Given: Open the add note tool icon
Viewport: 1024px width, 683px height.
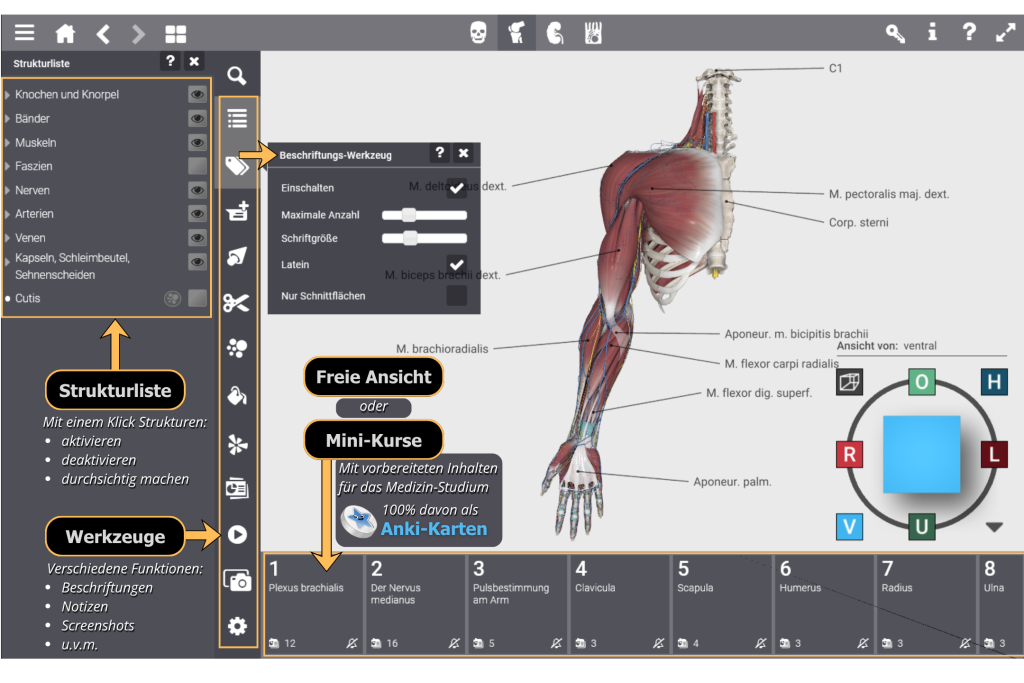Looking at the screenshot, I should (x=237, y=211).
